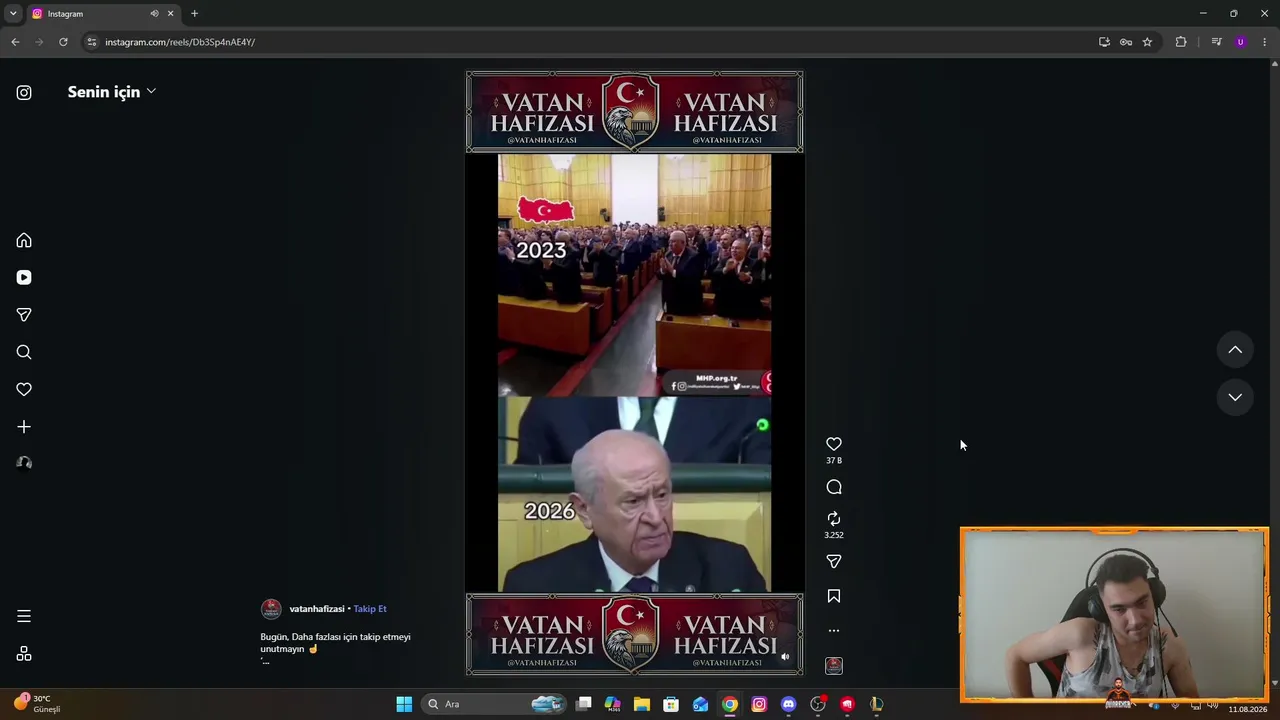The image size is (1280, 720).
Task: Open League of Legends from taskbar
Action: (x=876, y=704)
